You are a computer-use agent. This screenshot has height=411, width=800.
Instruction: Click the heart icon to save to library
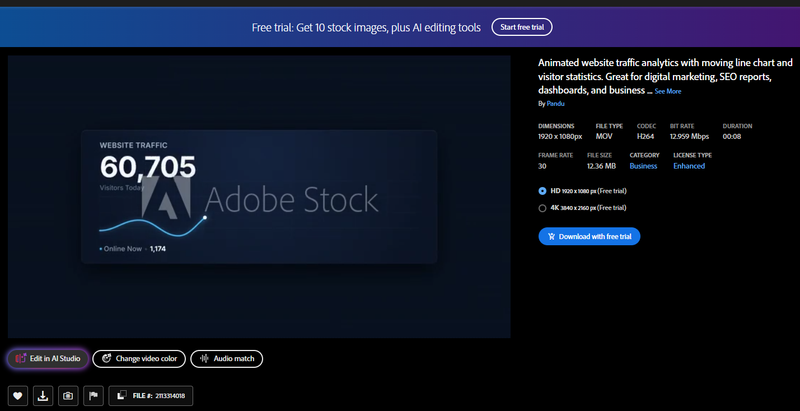click(17, 396)
